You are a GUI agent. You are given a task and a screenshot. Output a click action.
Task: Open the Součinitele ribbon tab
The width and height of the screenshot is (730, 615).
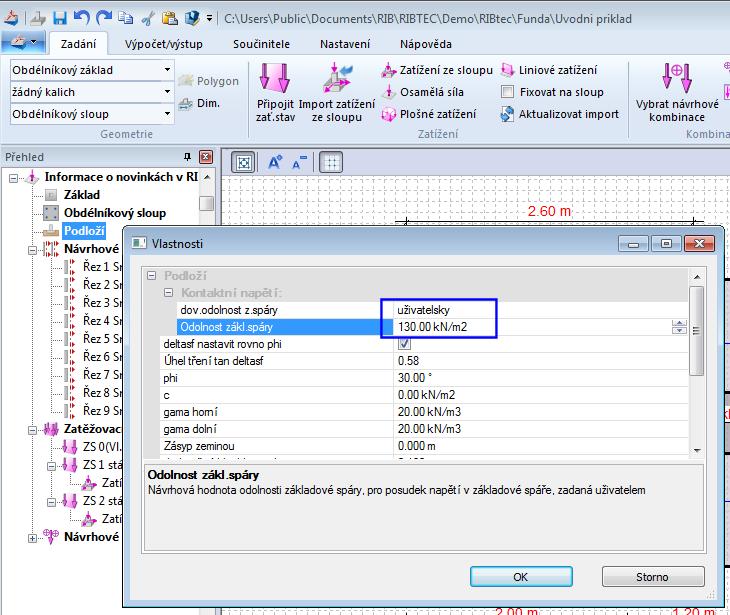pyautogui.click(x=261, y=44)
